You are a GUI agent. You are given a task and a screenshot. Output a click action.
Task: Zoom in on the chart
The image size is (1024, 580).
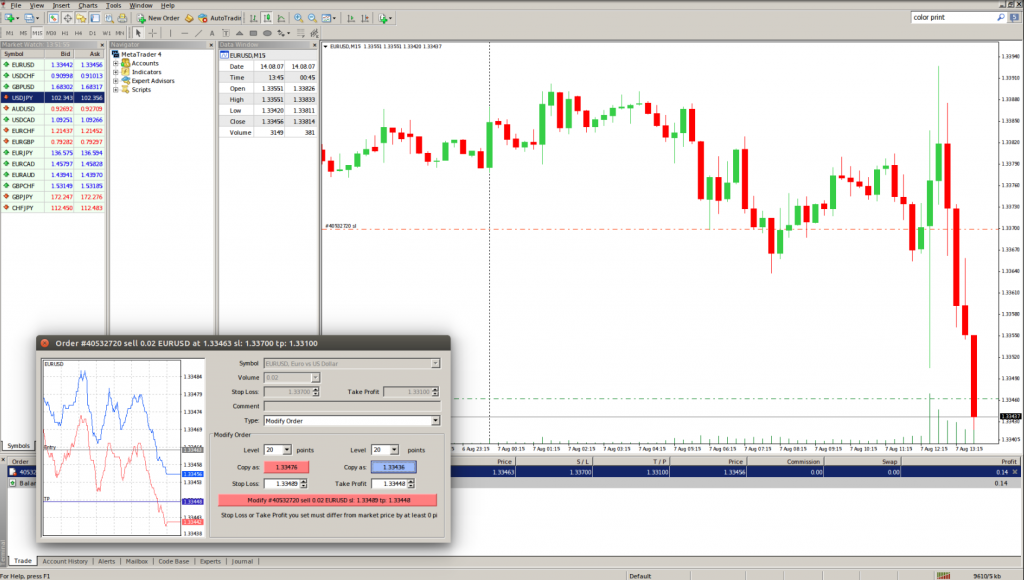click(299, 18)
